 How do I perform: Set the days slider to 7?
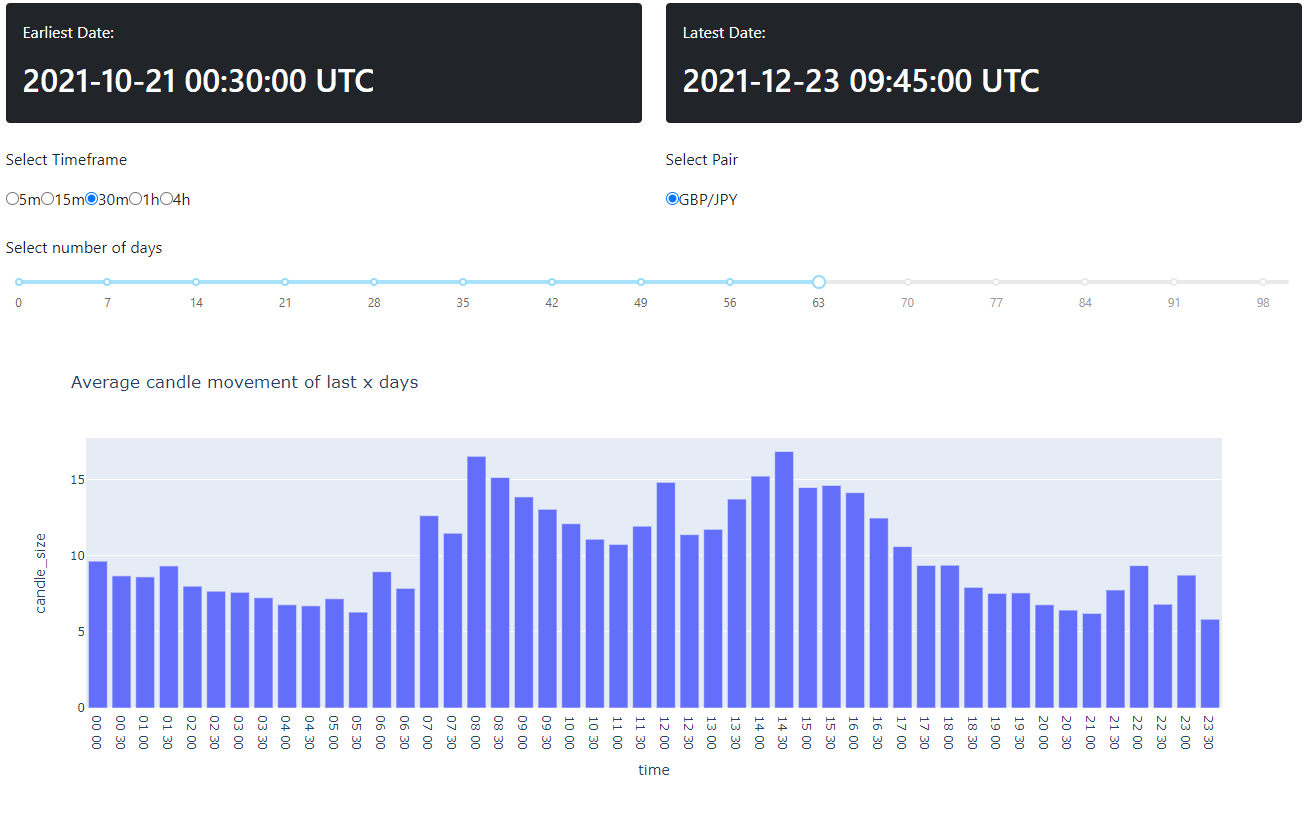tap(107, 282)
